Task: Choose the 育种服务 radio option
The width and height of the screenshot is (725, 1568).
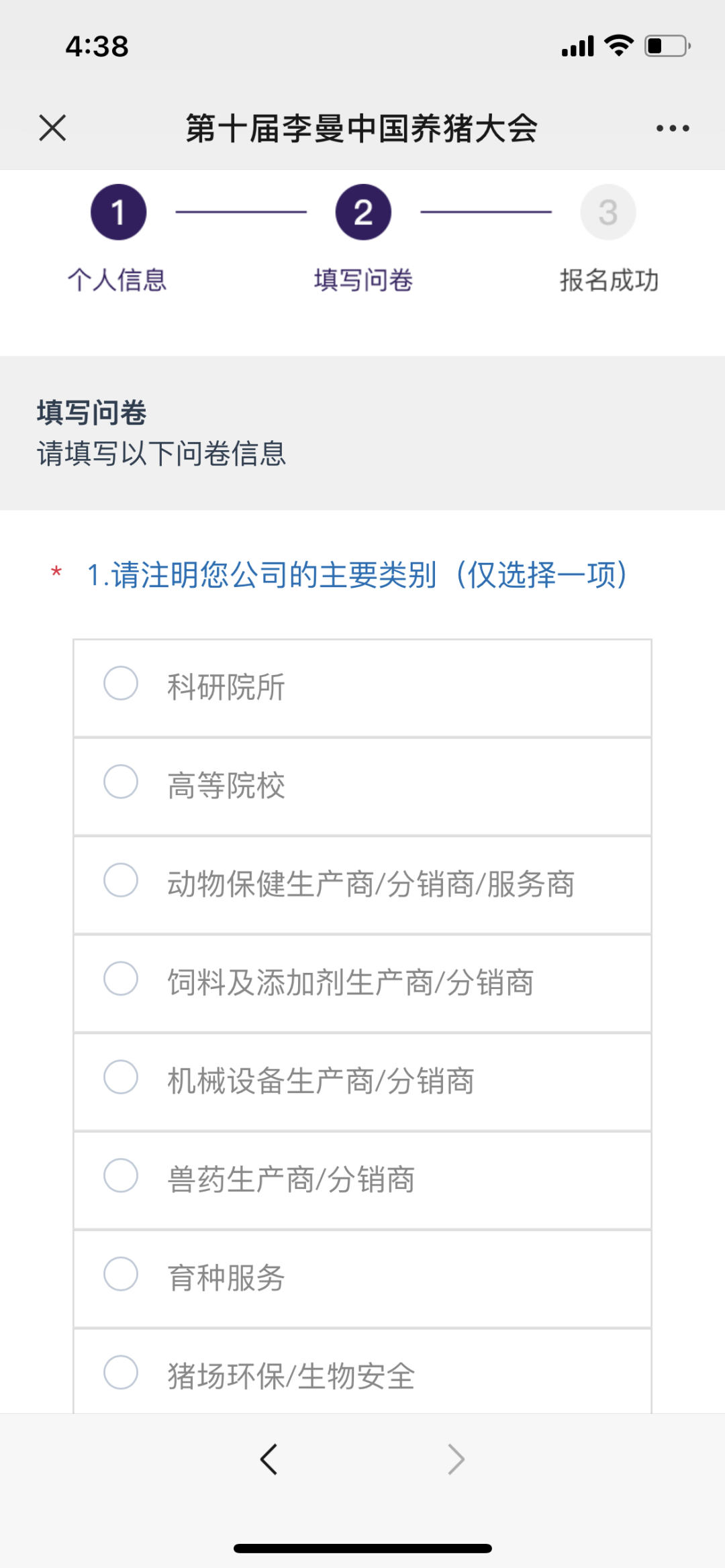Action: pos(121,1273)
